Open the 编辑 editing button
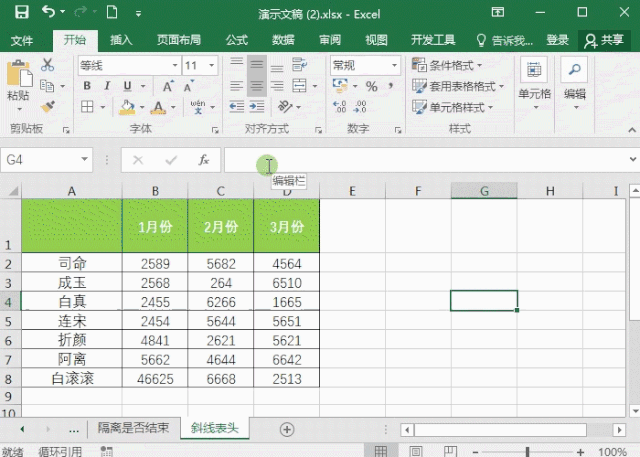This screenshot has width=640, height=457. coord(575,84)
